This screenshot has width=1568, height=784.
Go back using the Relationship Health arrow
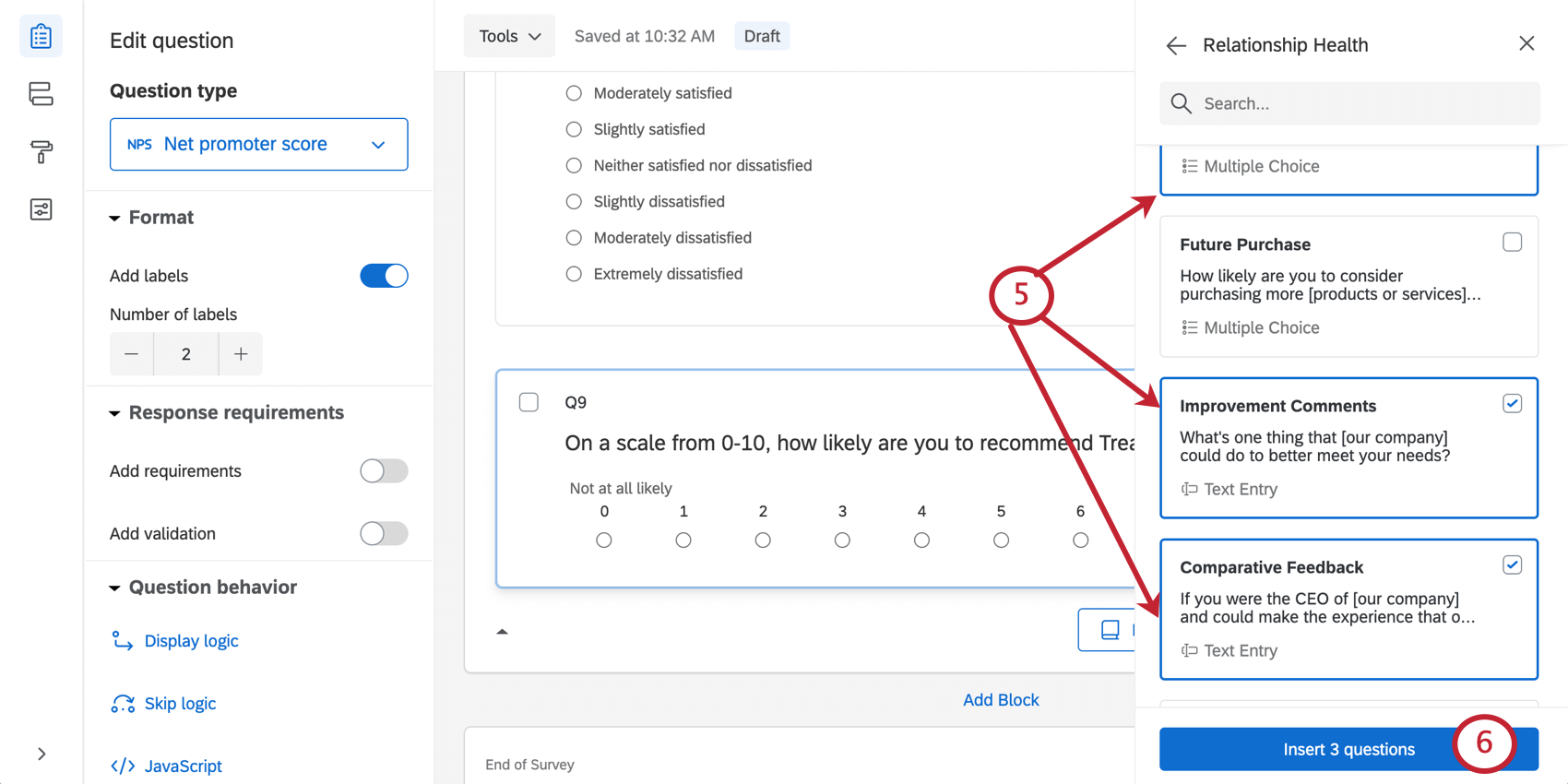1176,45
